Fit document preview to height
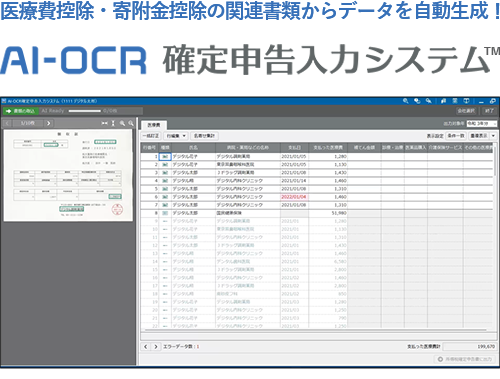 coord(113,123)
